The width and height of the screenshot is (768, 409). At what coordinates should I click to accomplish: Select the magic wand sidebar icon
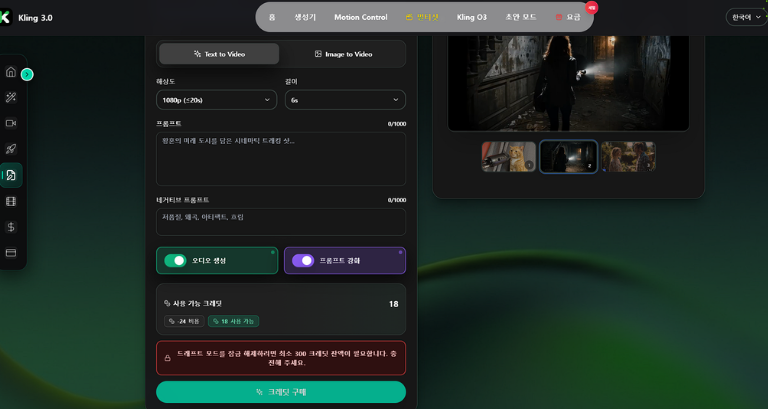click(x=11, y=97)
